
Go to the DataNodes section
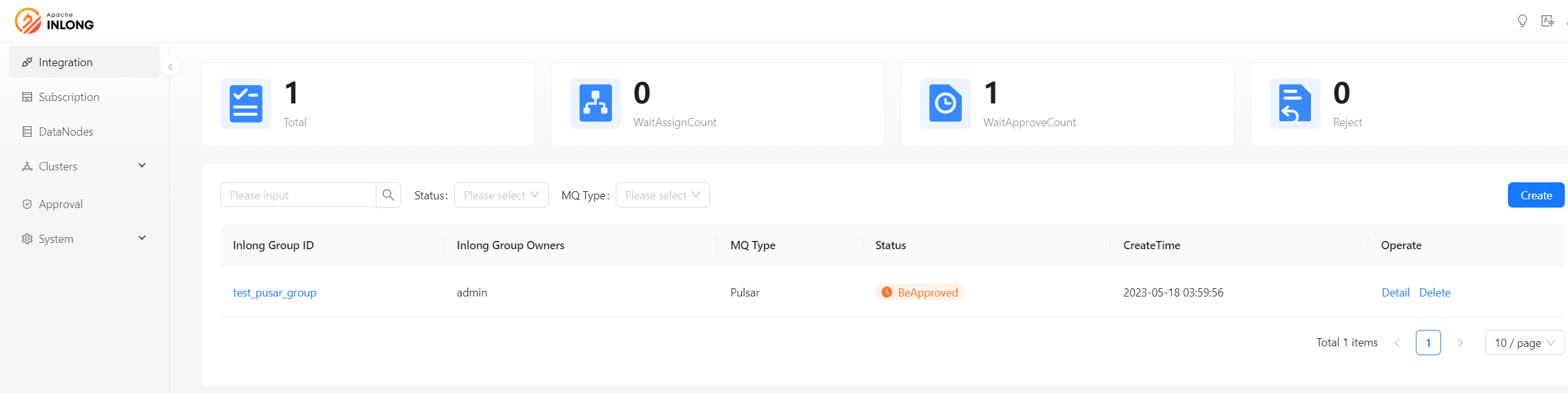tap(66, 131)
